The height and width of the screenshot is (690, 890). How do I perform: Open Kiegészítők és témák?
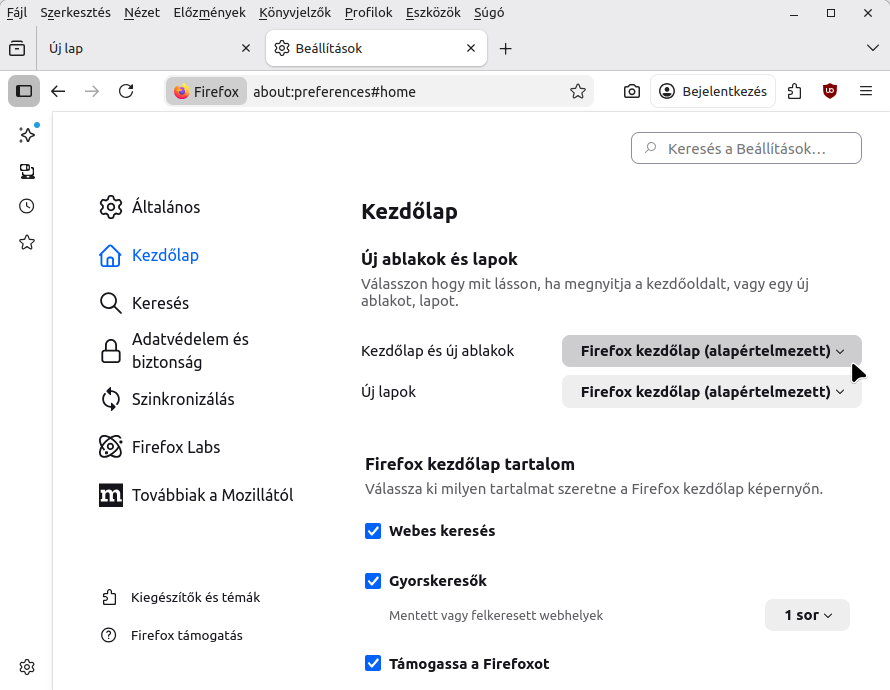tap(195, 597)
